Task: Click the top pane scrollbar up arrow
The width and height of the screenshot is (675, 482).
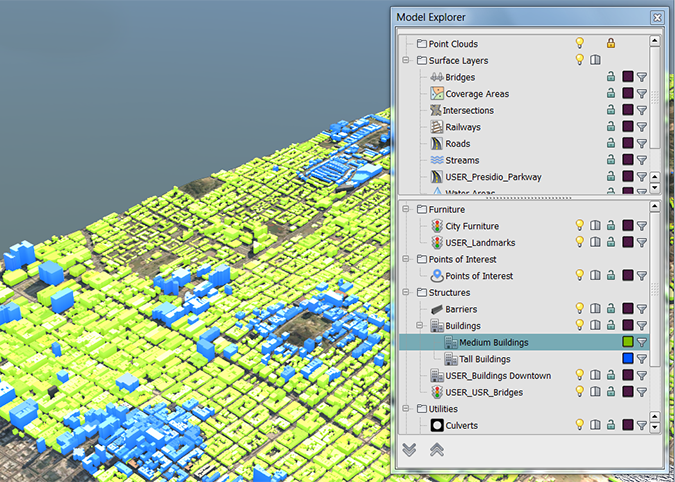Action: point(655,41)
